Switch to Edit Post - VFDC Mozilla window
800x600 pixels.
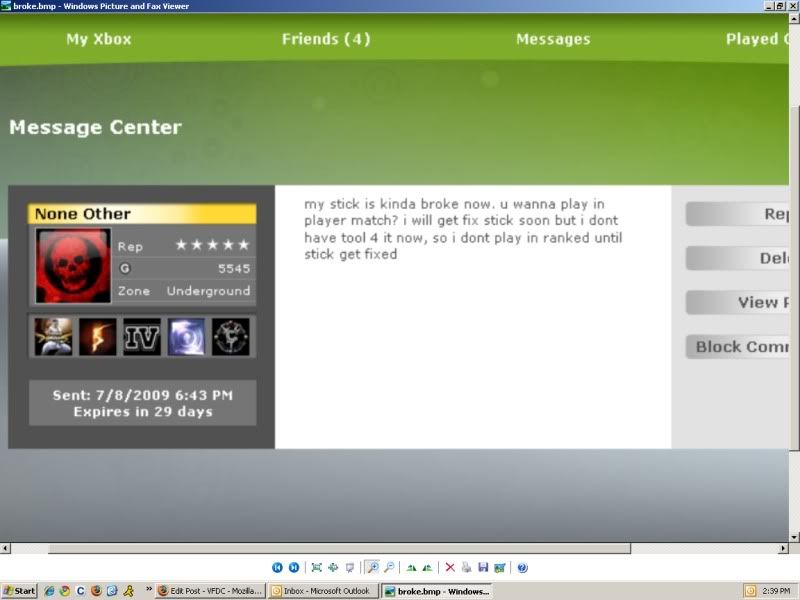point(211,591)
